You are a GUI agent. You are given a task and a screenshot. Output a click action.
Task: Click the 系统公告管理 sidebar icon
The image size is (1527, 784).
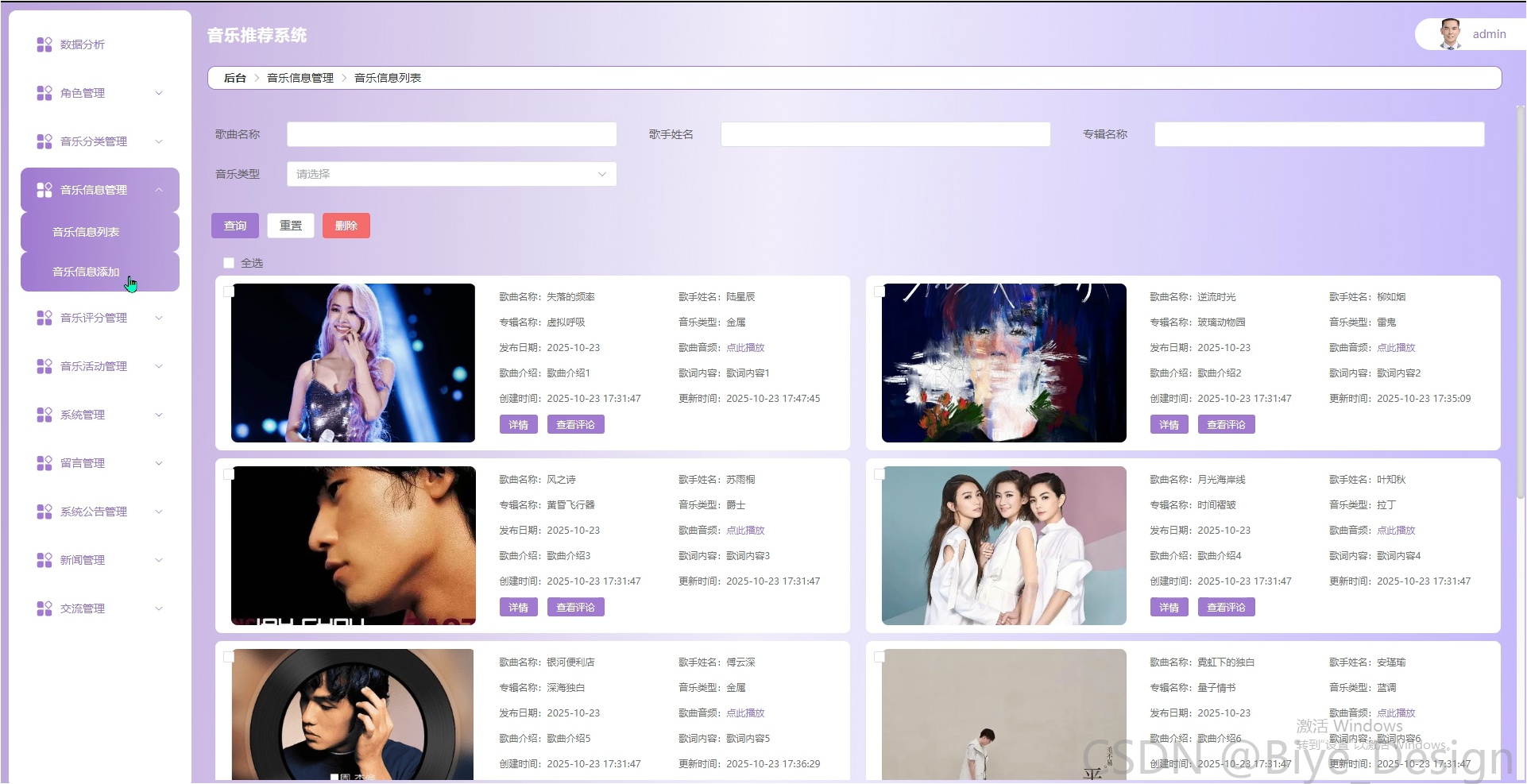pyautogui.click(x=44, y=512)
